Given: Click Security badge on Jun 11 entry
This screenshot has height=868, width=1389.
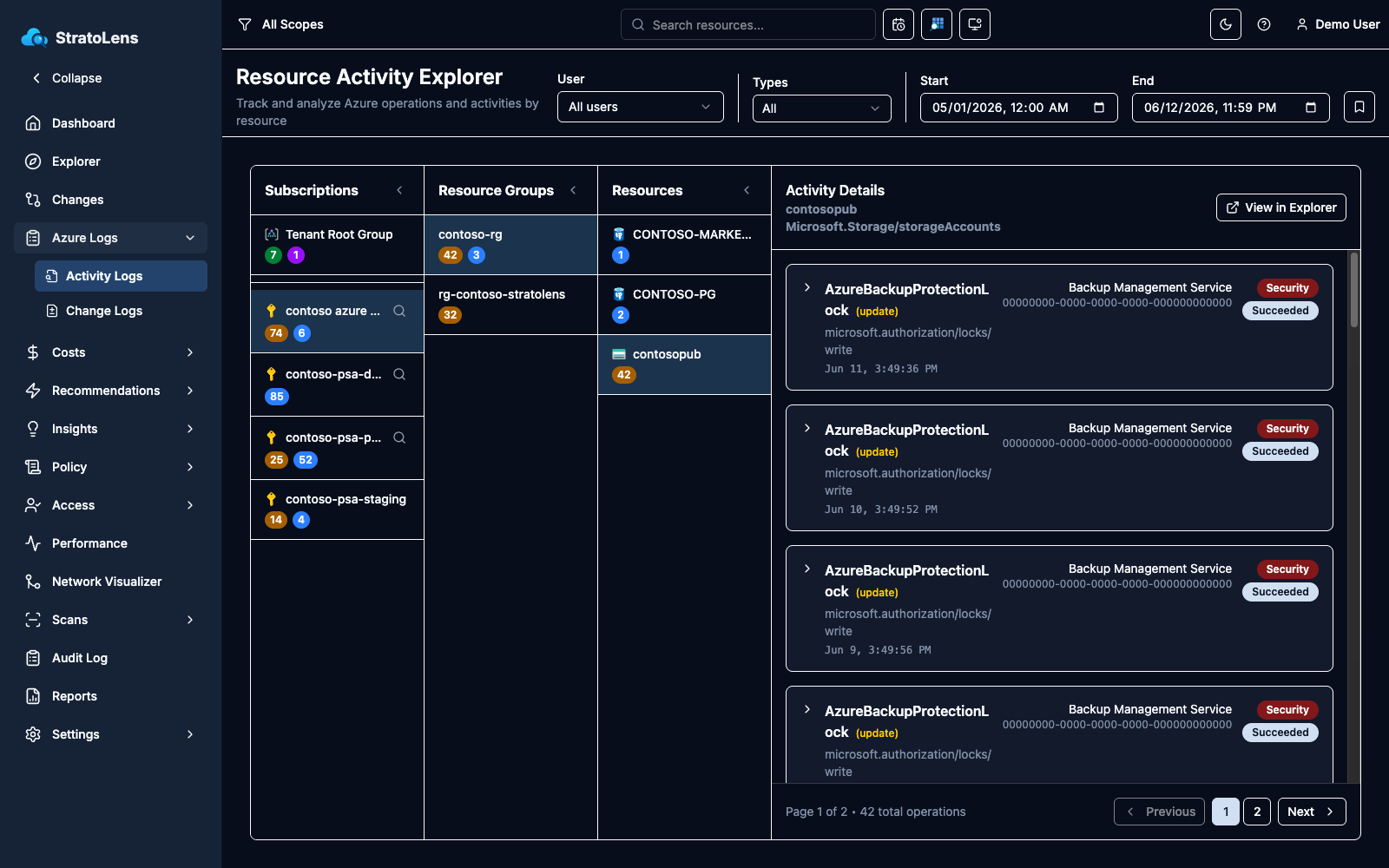Looking at the screenshot, I should tap(1287, 288).
